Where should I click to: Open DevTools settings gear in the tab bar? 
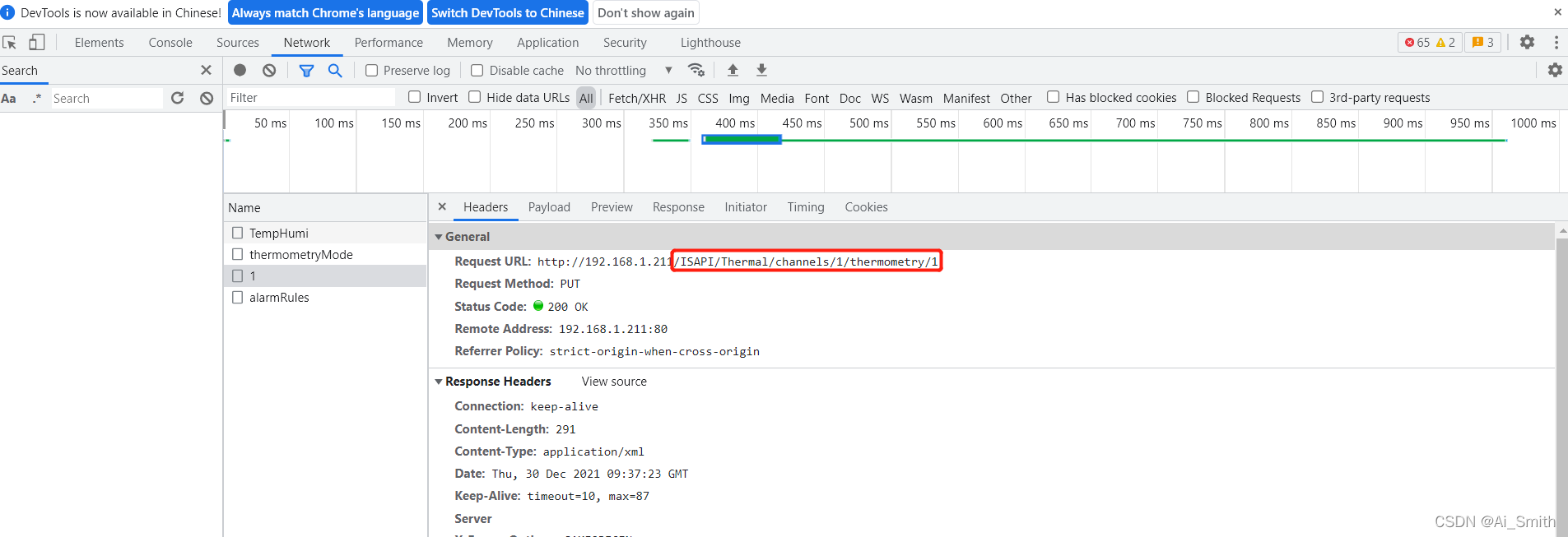pos(1527,42)
